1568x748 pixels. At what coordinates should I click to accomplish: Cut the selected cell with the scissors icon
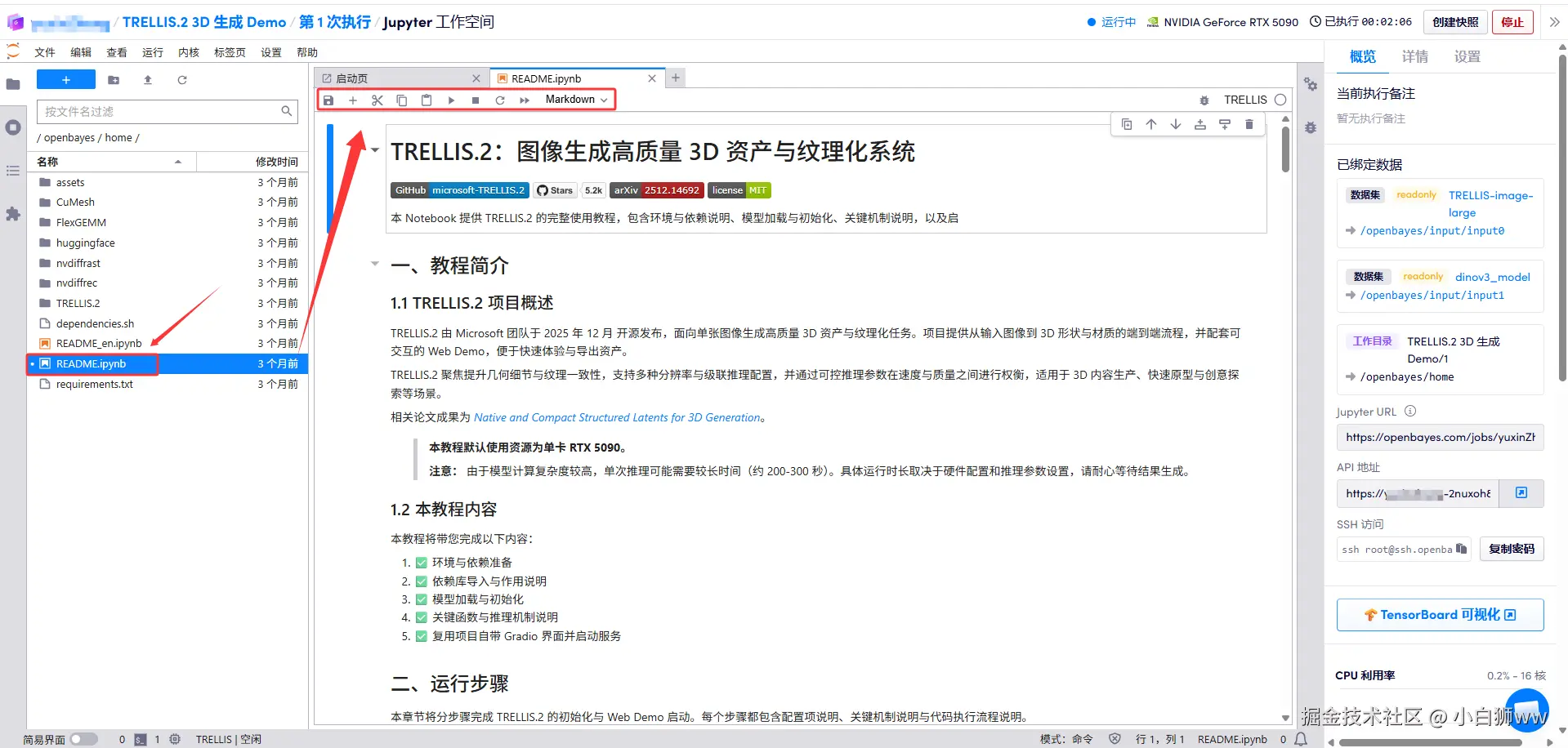click(377, 100)
